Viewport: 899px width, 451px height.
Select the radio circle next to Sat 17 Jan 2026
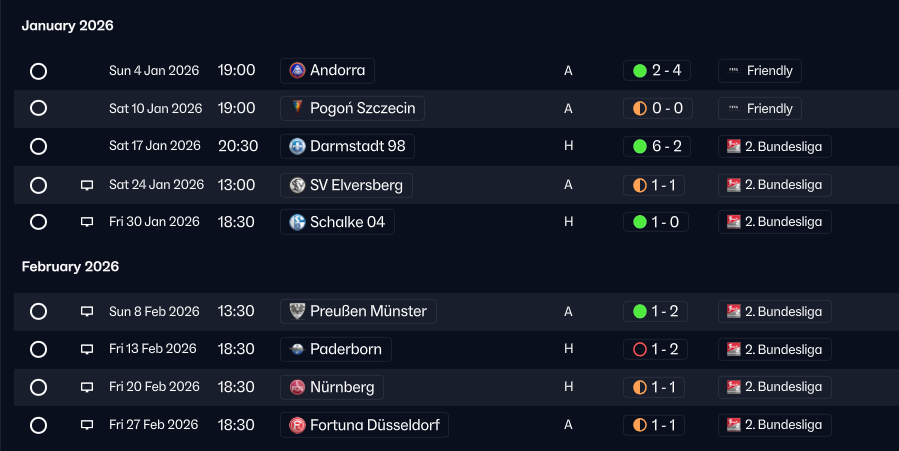pyautogui.click(x=38, y=146)
